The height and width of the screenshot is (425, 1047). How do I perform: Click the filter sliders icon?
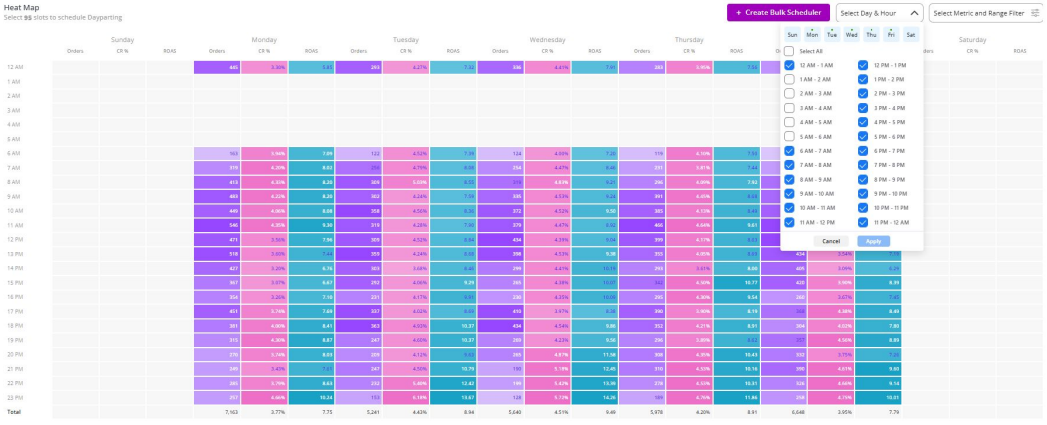[x=1034, y=13]
